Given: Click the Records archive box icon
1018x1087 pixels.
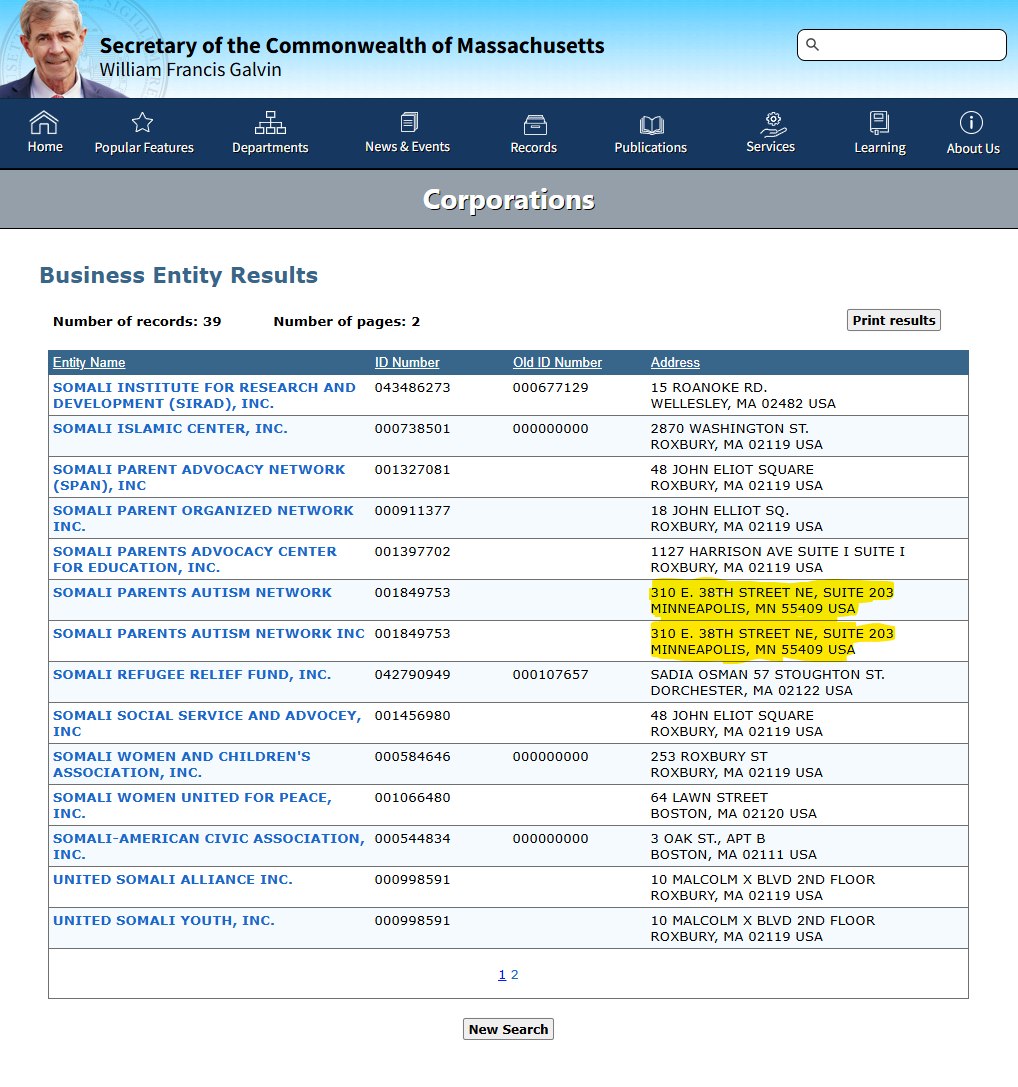Looking at the screenshot, I should pyautogui.click(x=535, y=125).
